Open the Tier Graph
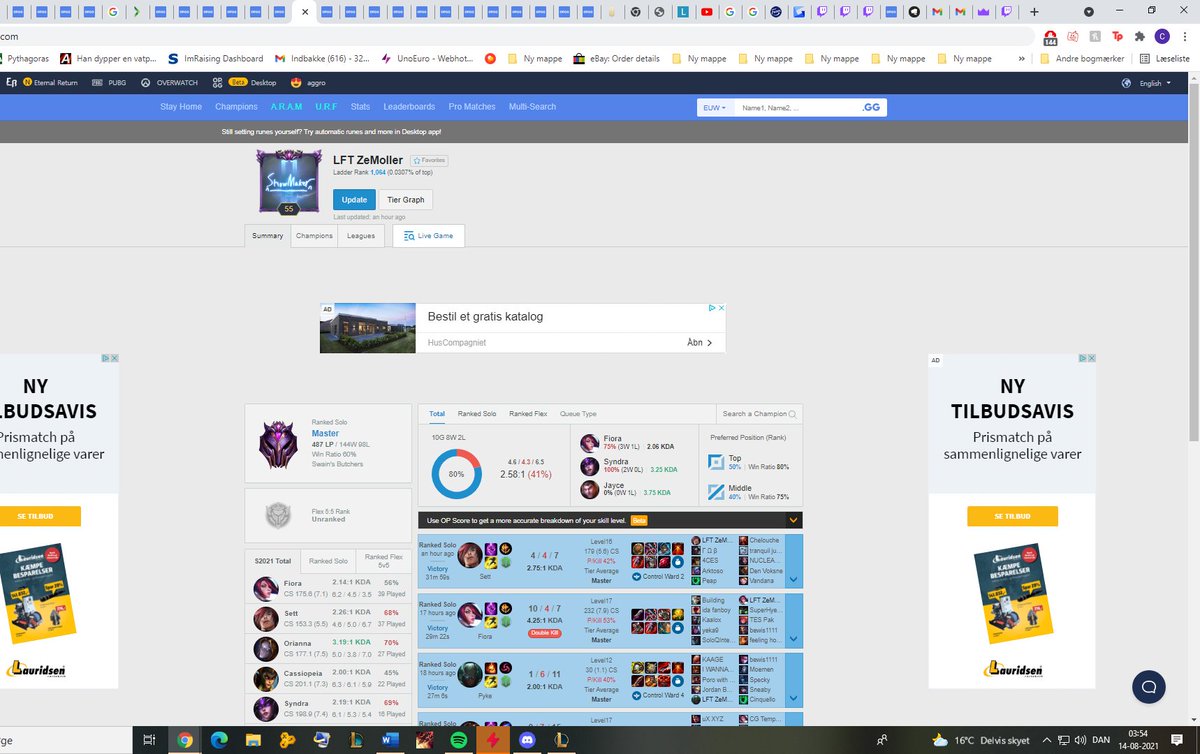This screenshot has width=1200, height=754. [x=405, y=199]
